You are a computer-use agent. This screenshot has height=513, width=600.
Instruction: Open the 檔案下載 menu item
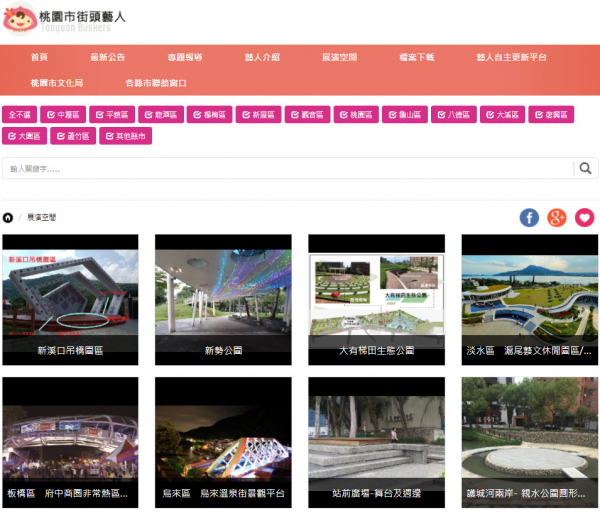coord(416,58)
